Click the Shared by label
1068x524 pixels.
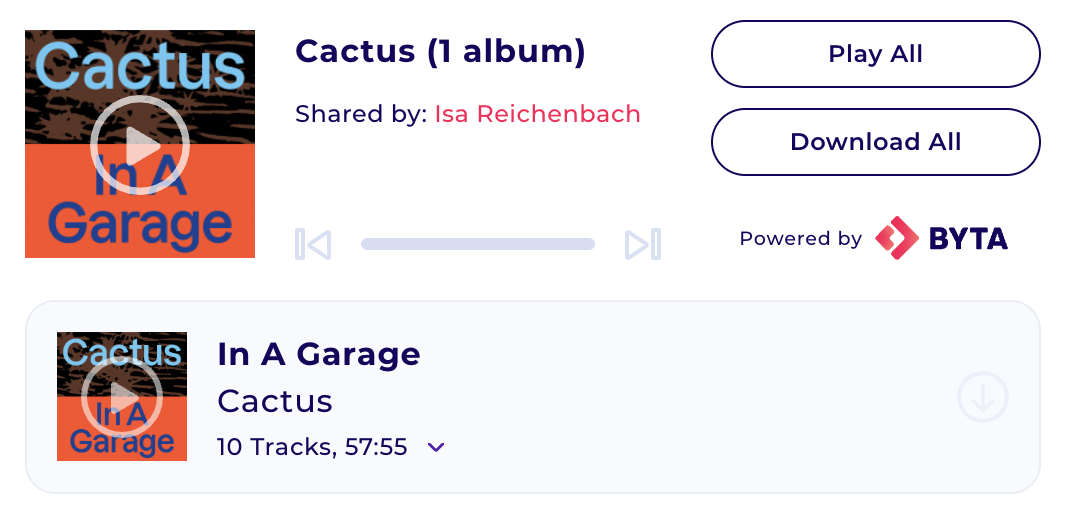pyautogui.click(x=360, y=114)
